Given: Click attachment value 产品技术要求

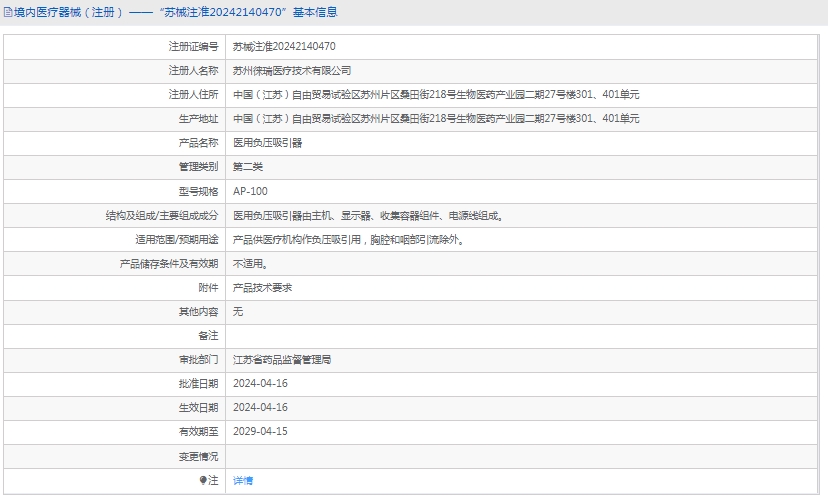Looking at the screenshot, I should pos(262,288).
